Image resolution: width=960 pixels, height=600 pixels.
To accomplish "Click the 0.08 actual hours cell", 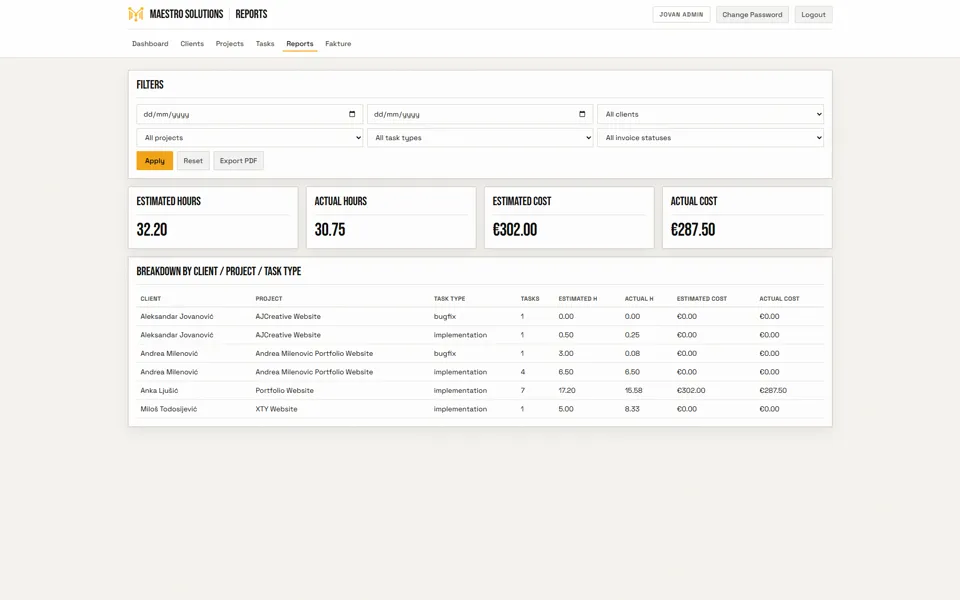I will 632,353.
